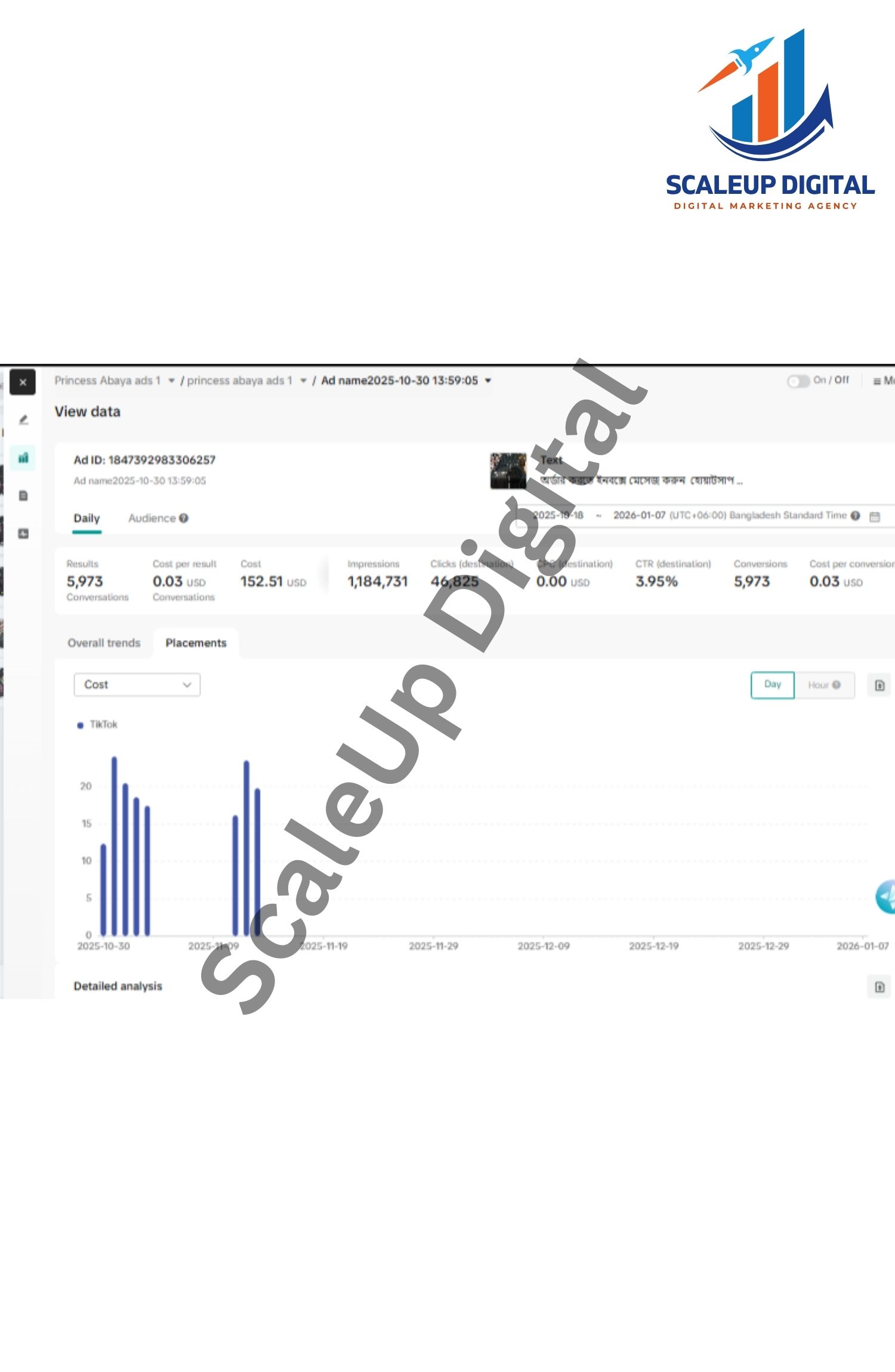Click the ad creative thumbnail
The image size is (895, 1372).
point(508,471)
